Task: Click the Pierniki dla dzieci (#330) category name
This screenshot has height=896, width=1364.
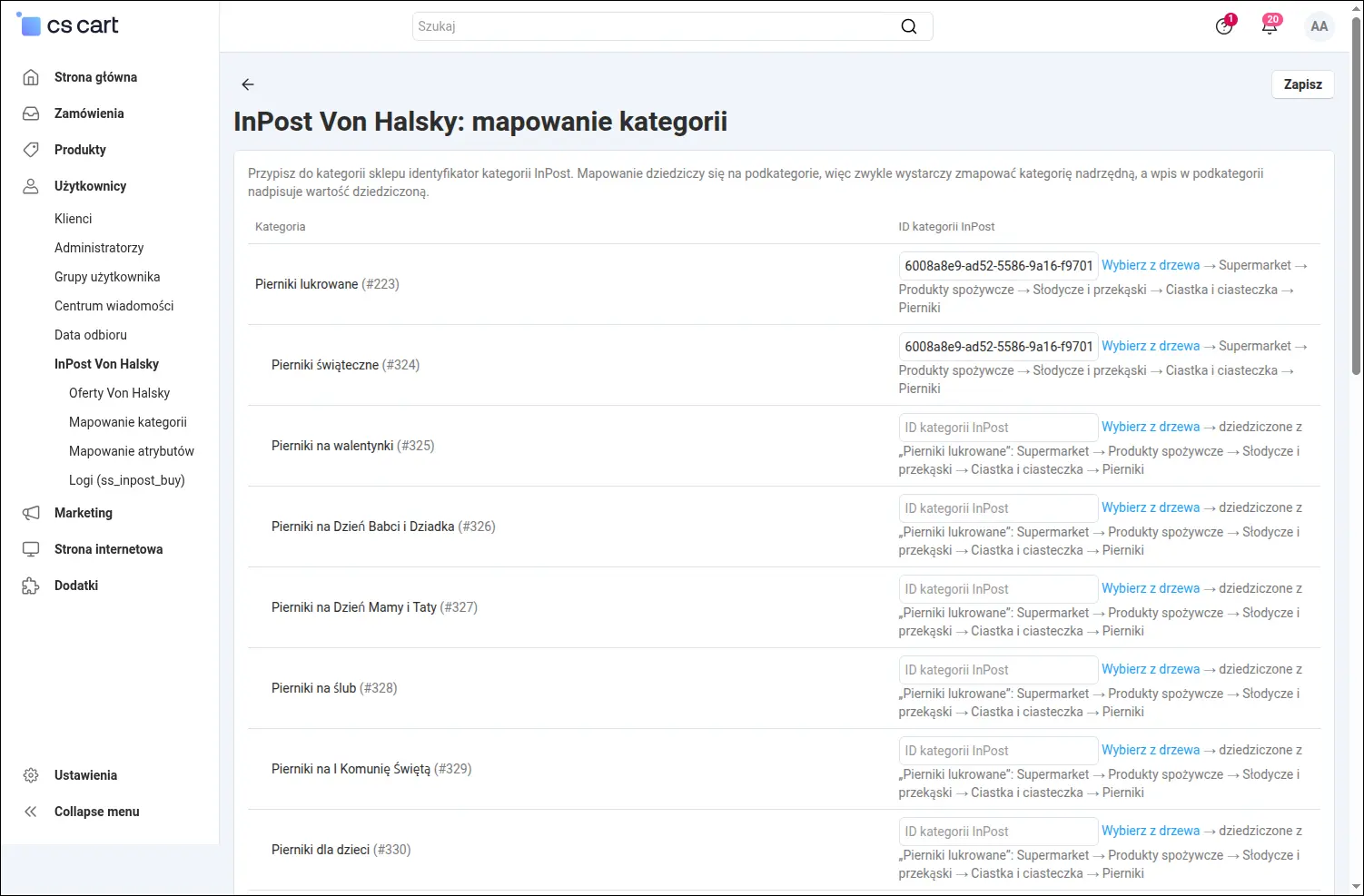Action: coord(341,850)
